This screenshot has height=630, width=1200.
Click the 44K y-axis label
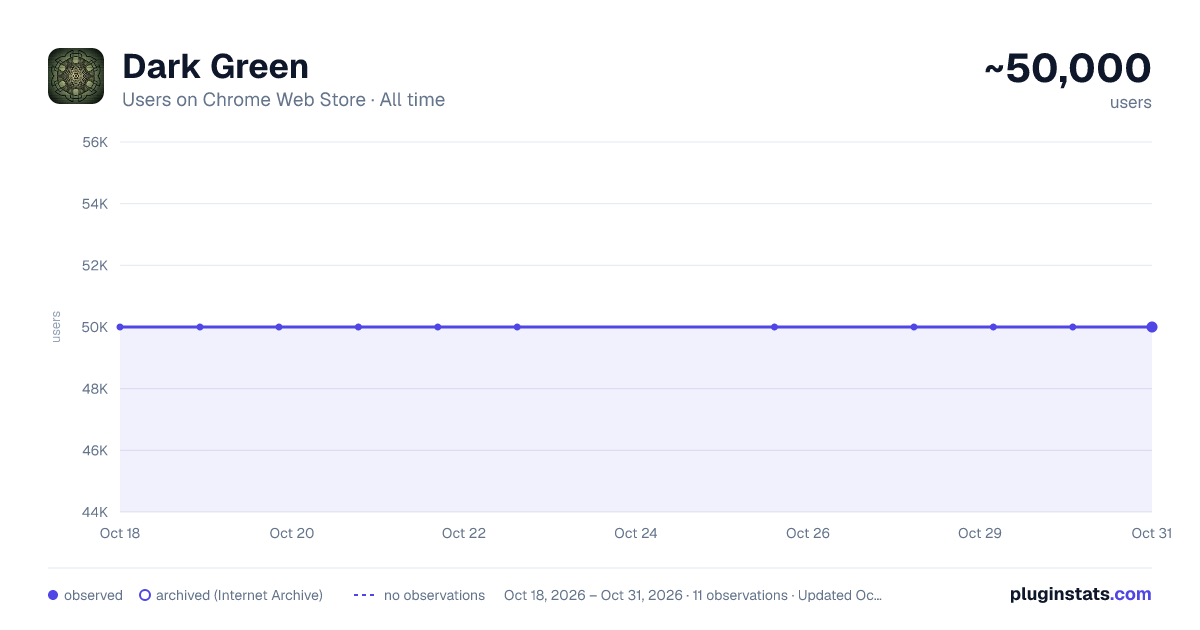95,512
